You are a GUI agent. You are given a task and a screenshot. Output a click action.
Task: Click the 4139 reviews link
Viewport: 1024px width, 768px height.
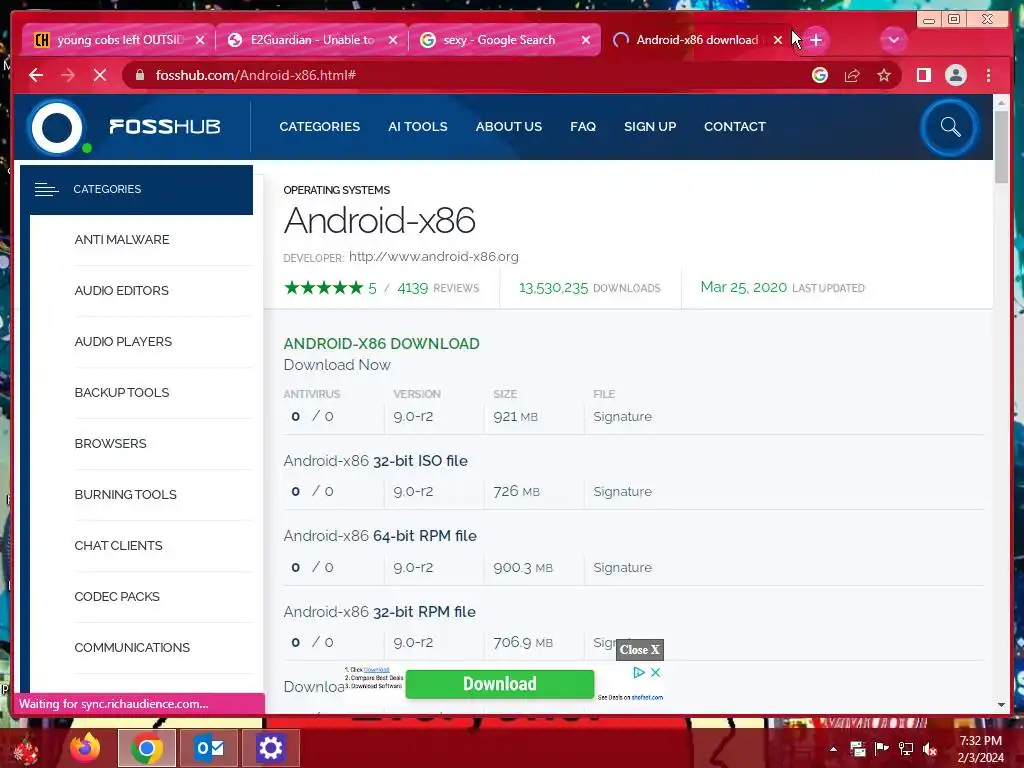438,288
